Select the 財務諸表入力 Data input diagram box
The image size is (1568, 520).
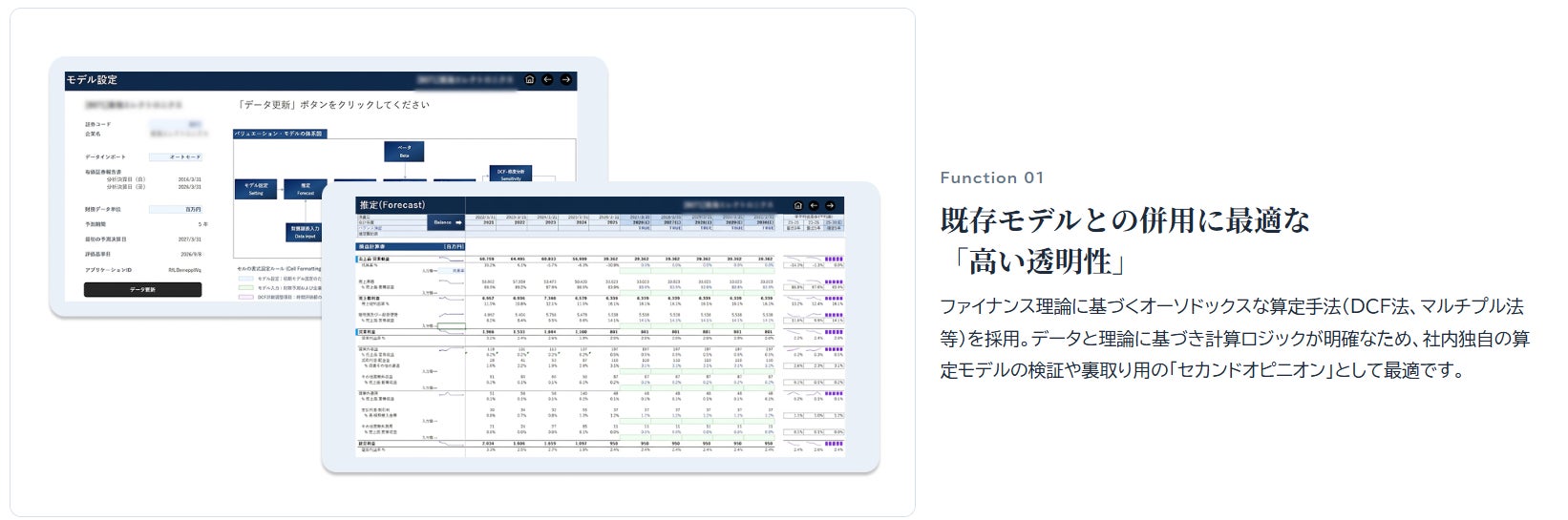[305, 233]
